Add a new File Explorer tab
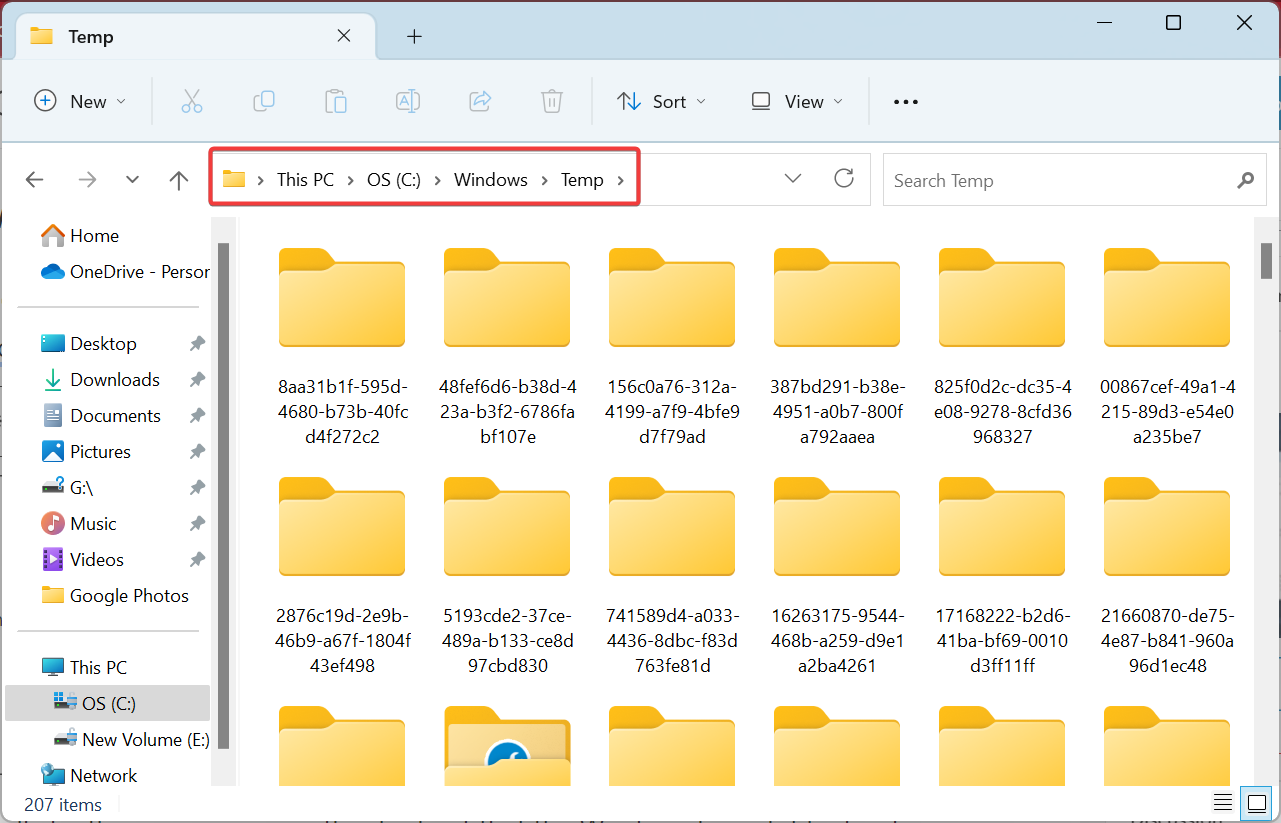 [x=414, y=37]
